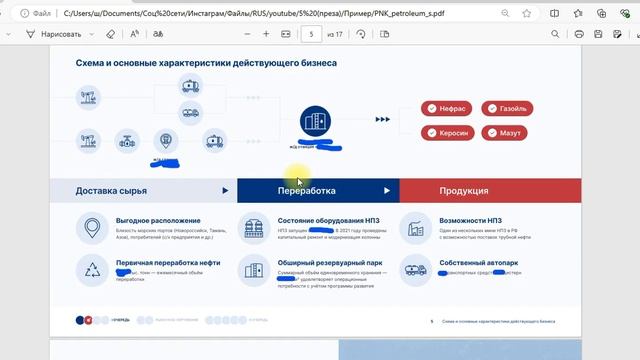Open PDF search with magnifier icon
The image size is (640, 360).
click(555, 34)
